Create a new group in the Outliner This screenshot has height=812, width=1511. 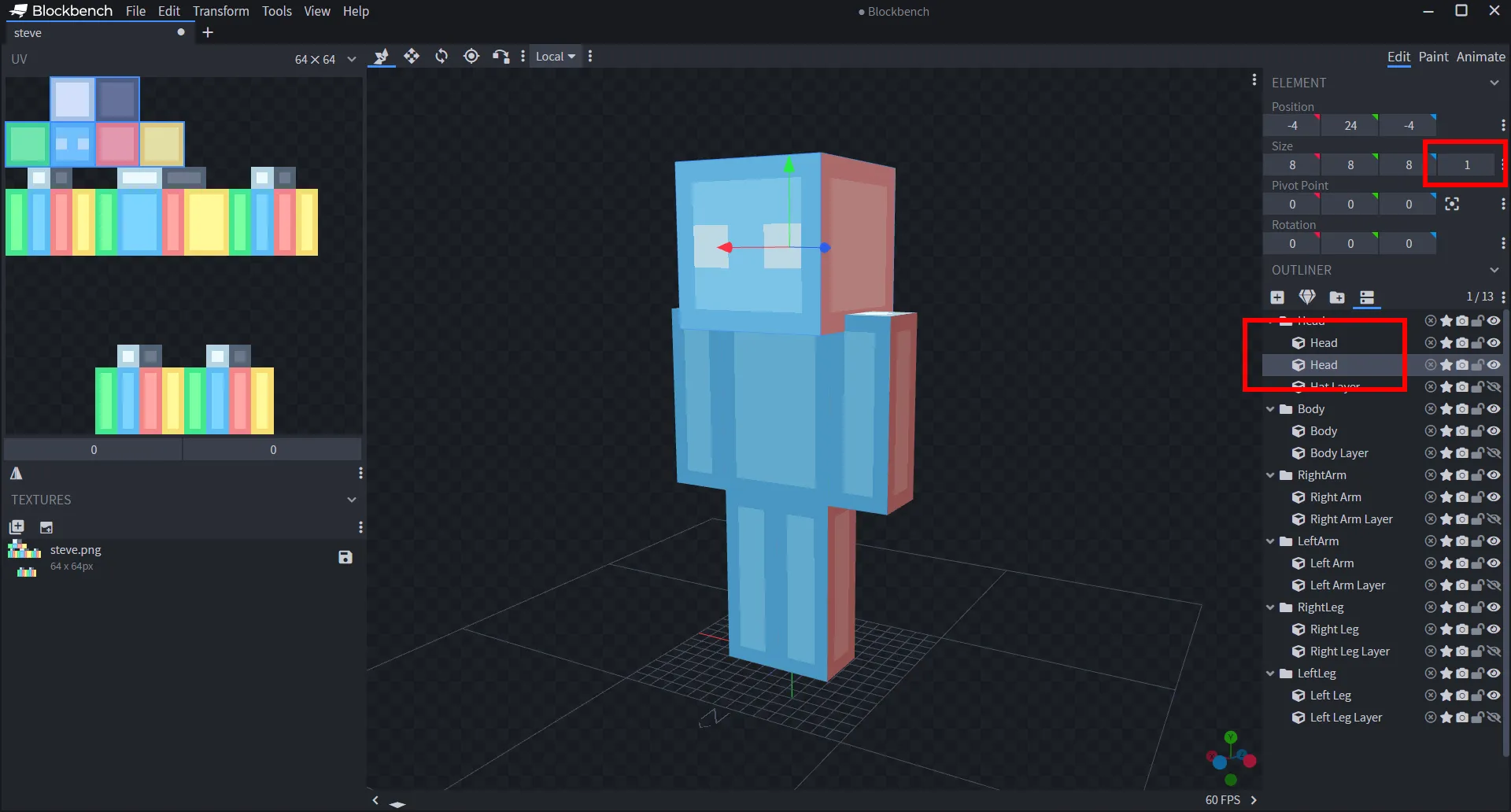(x=1337, y=297)
